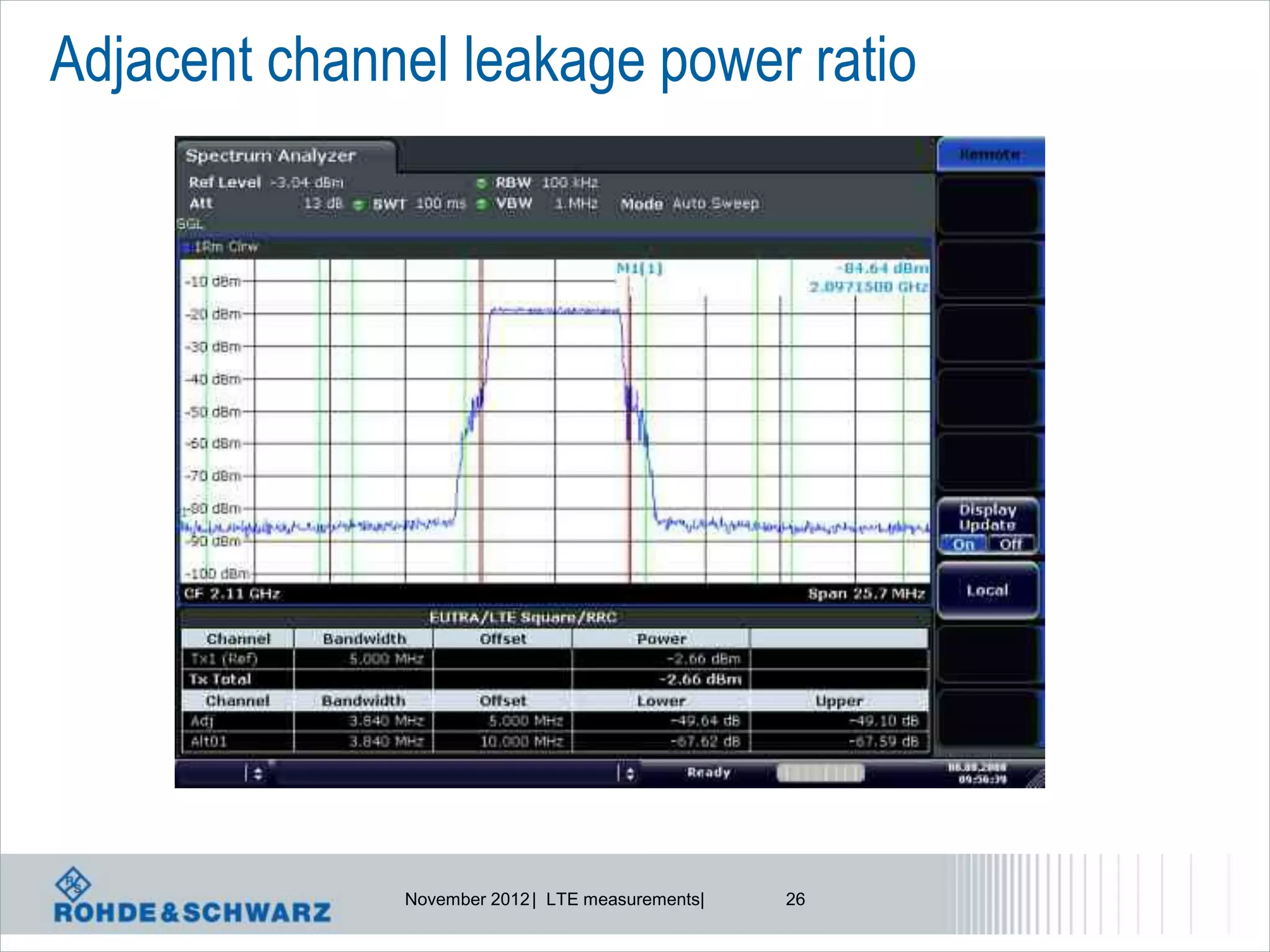Click the EUTRA/LTE Square/RRC header
This screenshot has width=1270, height=952.
pyautogui.click(x=523, y=617)
